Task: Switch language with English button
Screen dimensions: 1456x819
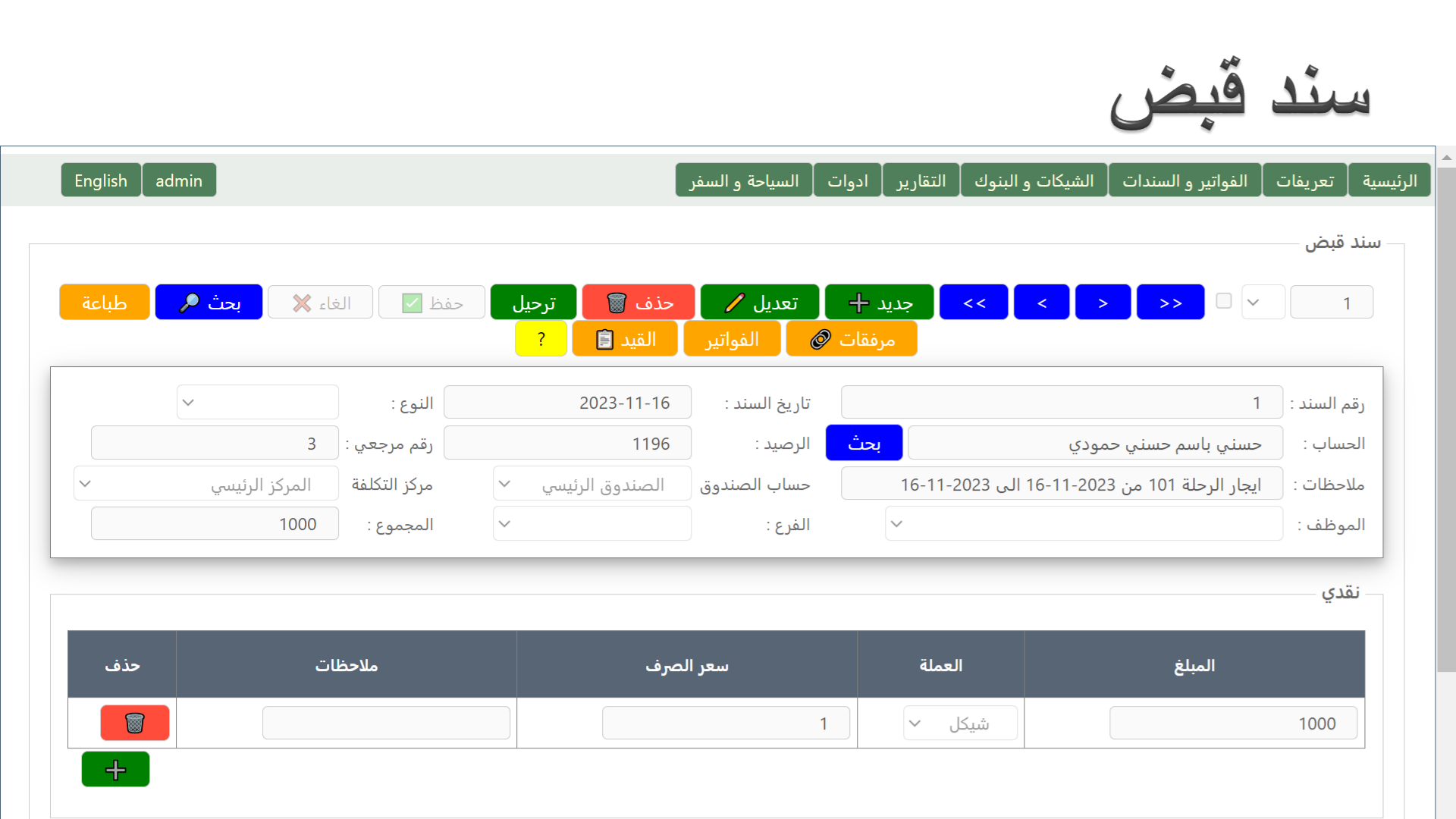Action: click(101, 180)
